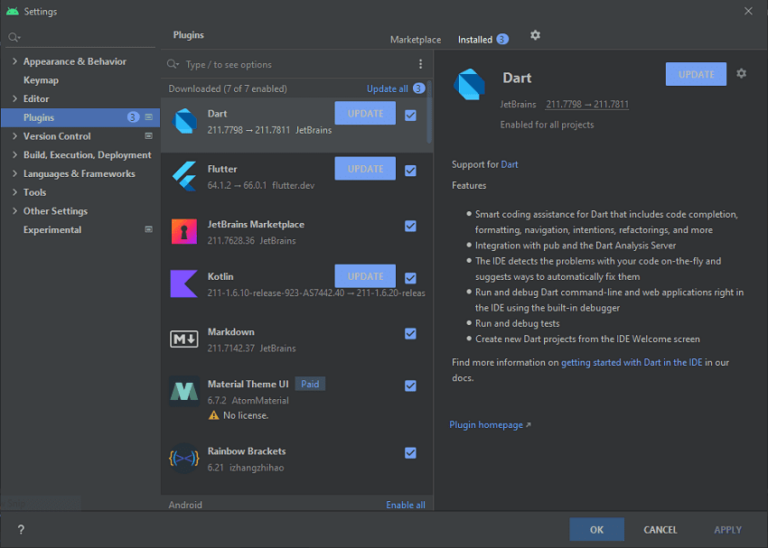Image resolution: width=768 pixels, height=548 pixels.
Task: Click the help question mark icon
Action: click(x=21, y=530)
